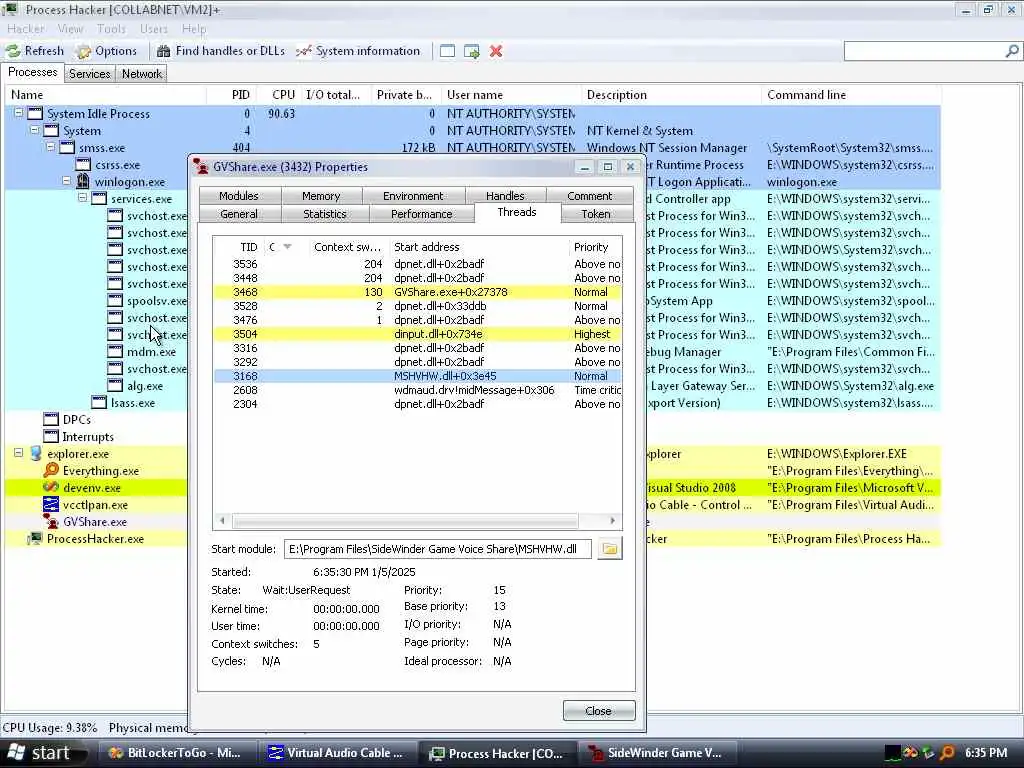Click the red X terminate toolbar icon
1024x768 pixels.
(496, 51)
